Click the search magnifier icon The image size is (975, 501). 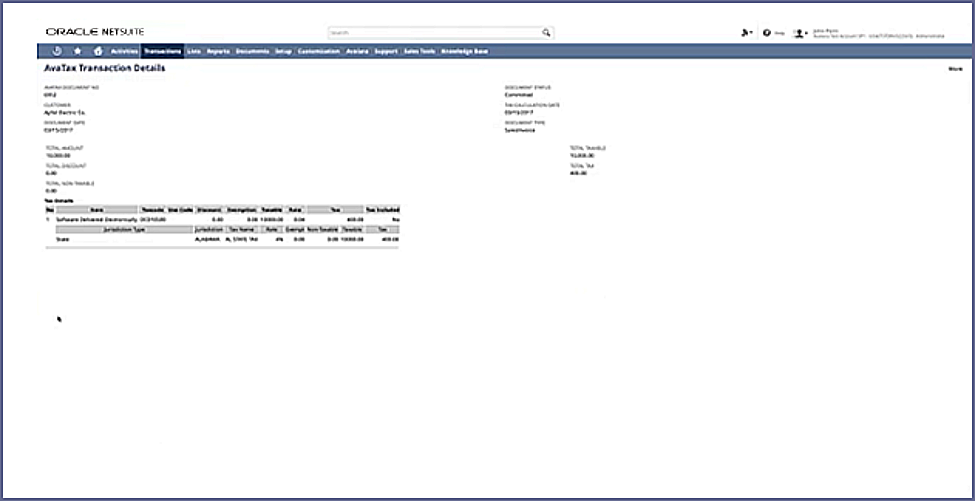(x=546, y=32)
